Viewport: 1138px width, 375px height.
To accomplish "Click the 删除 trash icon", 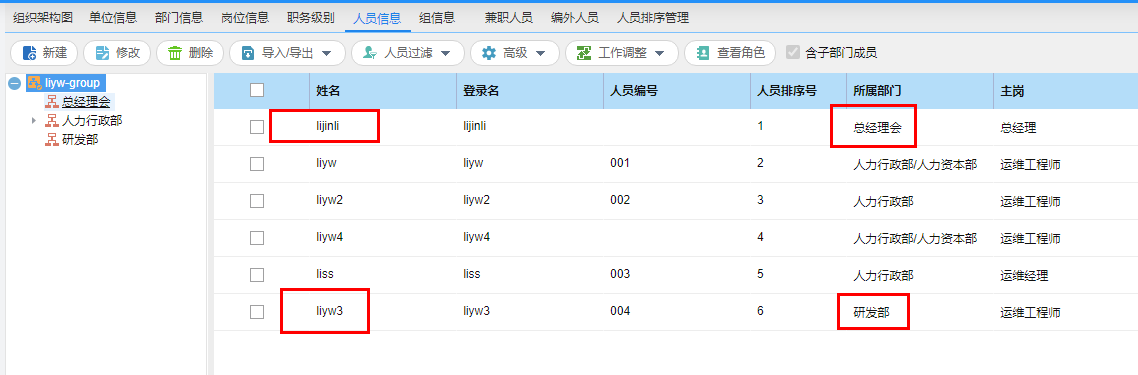I will 176,53.
